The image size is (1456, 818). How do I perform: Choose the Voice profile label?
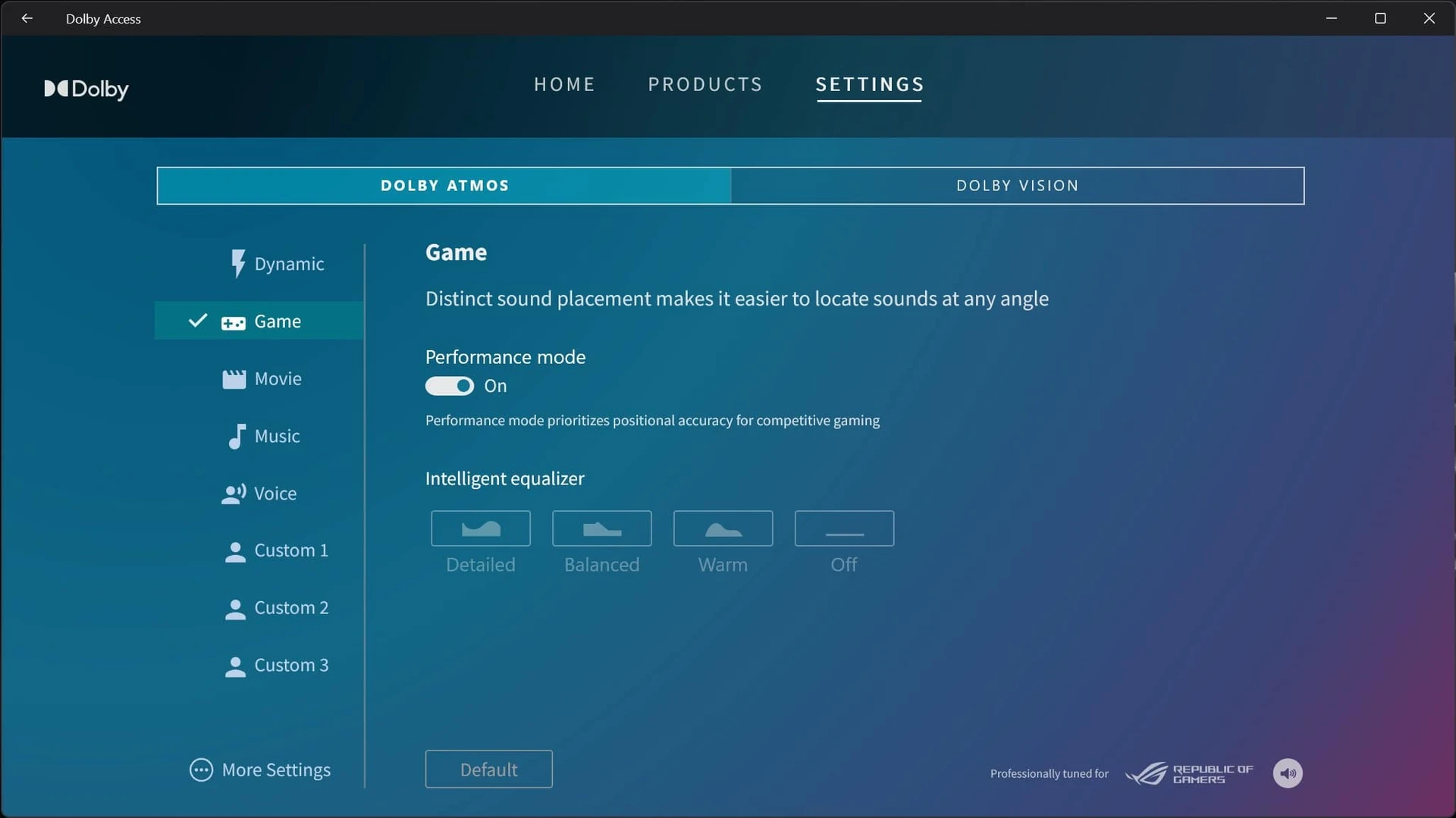point(275,494)
